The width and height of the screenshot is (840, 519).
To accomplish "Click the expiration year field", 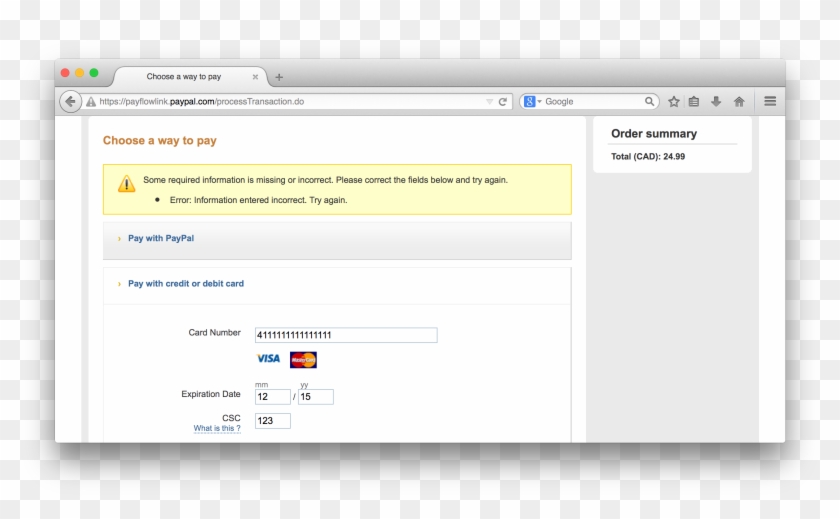I will pos(316,397).
